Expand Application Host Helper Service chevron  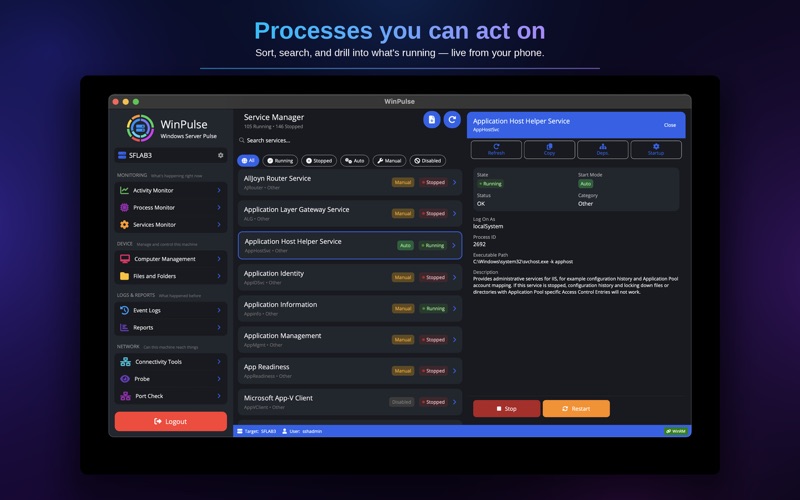point(454,245)
